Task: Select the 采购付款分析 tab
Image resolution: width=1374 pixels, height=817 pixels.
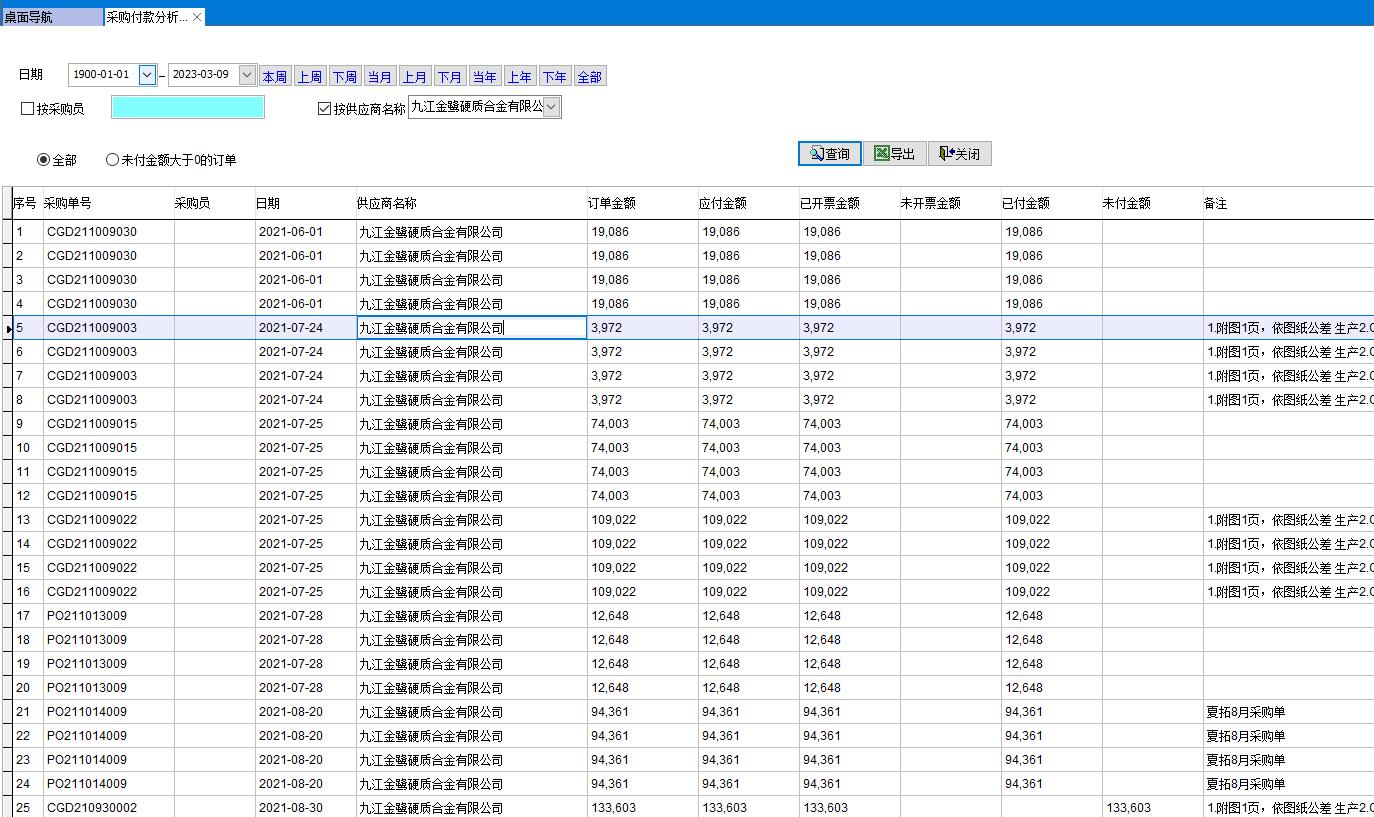Action: pos(146,17)
